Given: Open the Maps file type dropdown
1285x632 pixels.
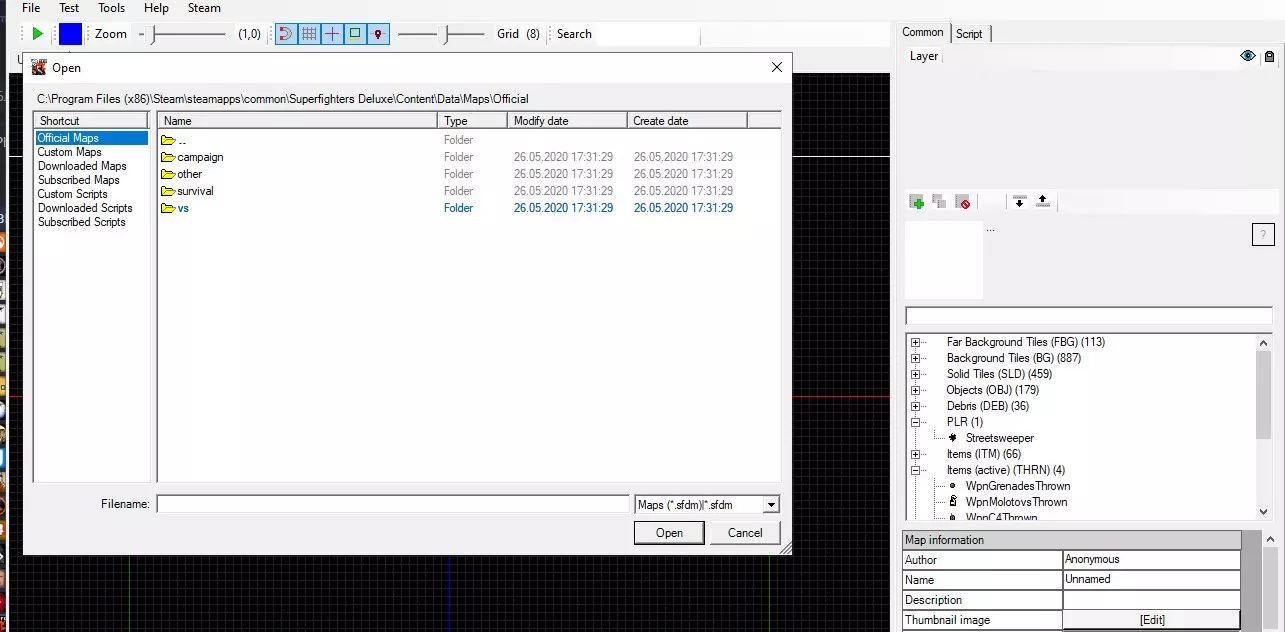Looking at the screenshot, I should (770, 505).
